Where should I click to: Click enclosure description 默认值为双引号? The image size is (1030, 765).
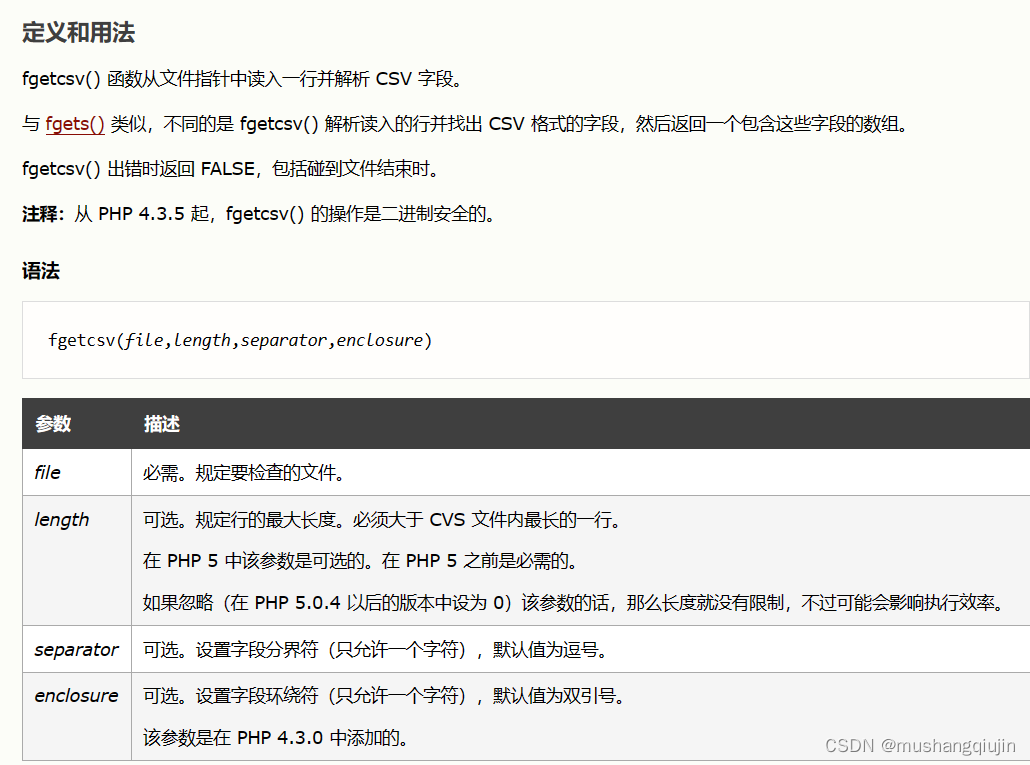pyautogui.click(x=384, y=695)
